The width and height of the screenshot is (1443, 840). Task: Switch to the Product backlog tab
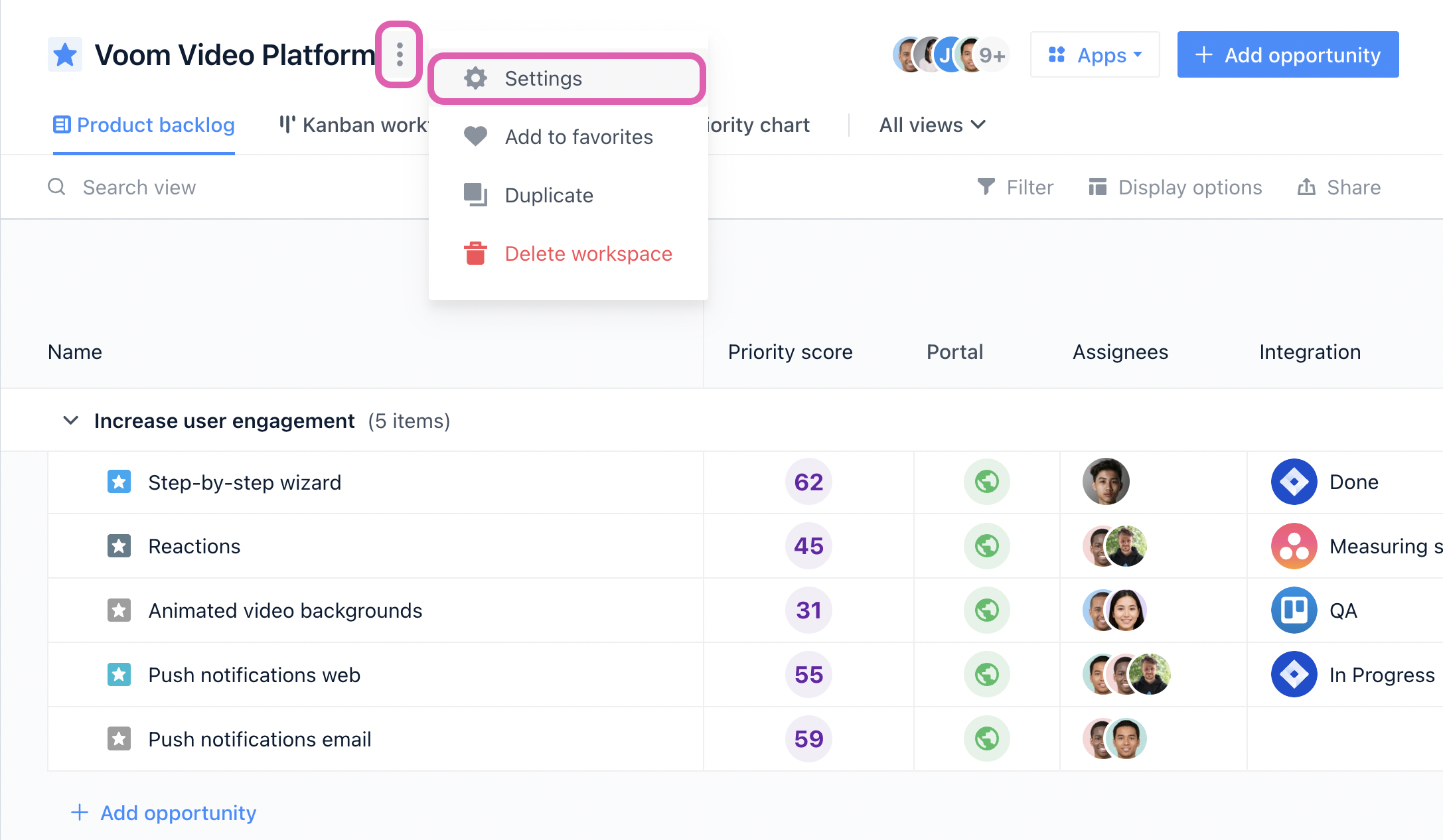click(x=144, y=125)
